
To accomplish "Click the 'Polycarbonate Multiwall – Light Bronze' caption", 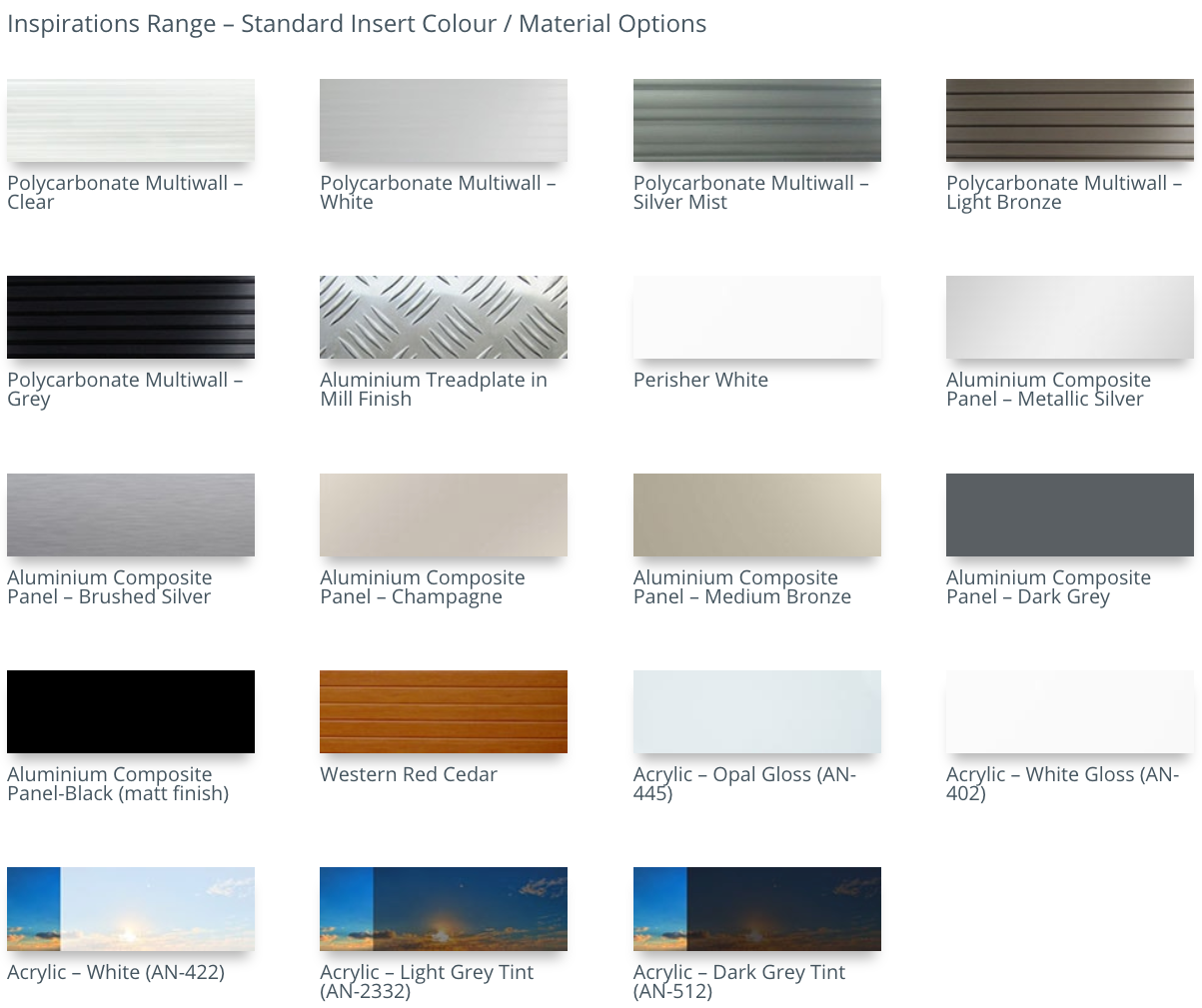I will tap(1064, 192).
